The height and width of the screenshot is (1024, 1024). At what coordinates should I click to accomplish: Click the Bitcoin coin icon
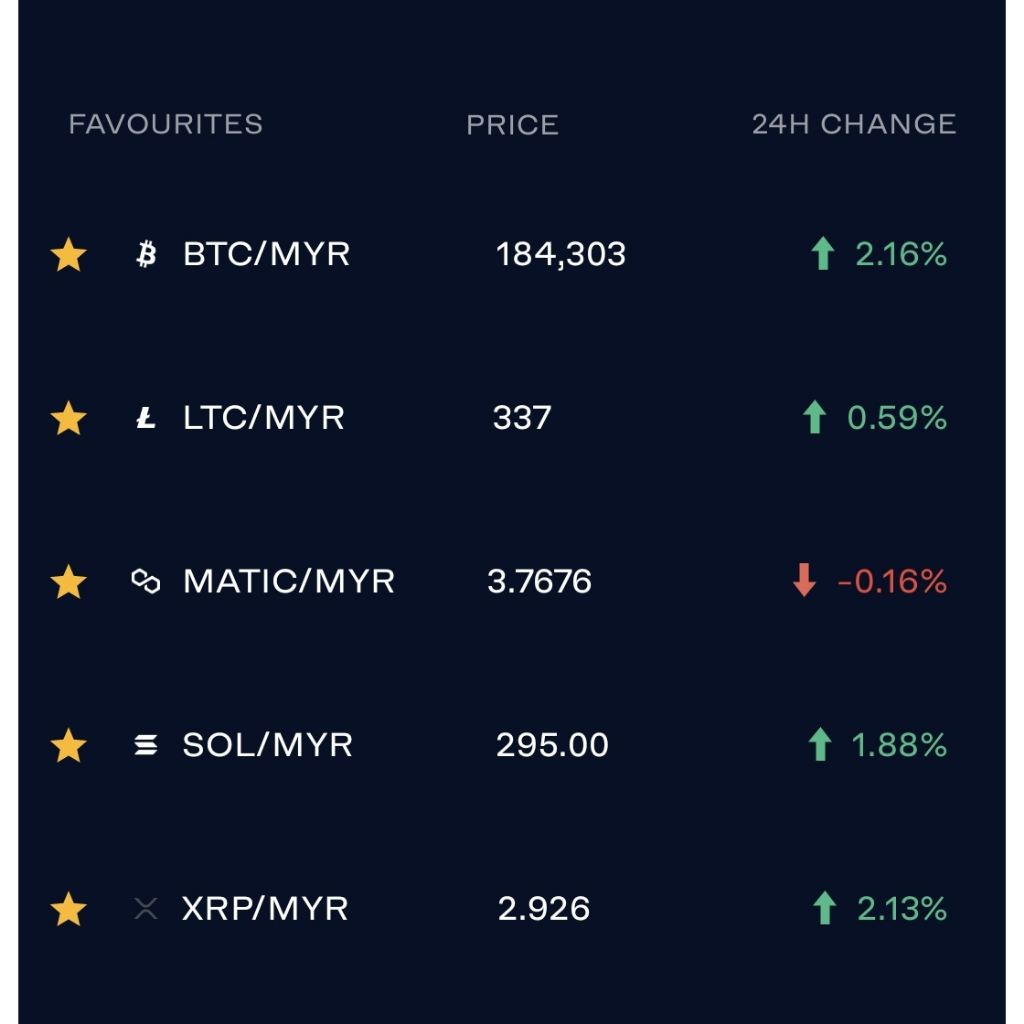pyautogui.click(x=146, y=254)
